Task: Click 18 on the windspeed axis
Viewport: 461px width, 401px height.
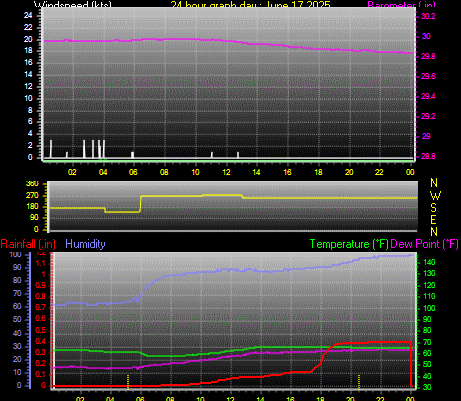Action: 28,51
